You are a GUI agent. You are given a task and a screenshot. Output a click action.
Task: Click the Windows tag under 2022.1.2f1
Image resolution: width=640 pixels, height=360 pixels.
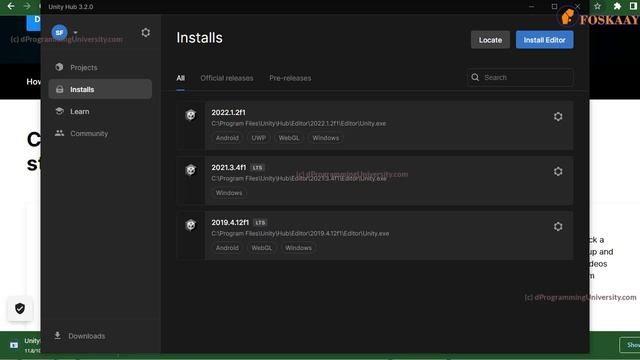tap(326, 138)
